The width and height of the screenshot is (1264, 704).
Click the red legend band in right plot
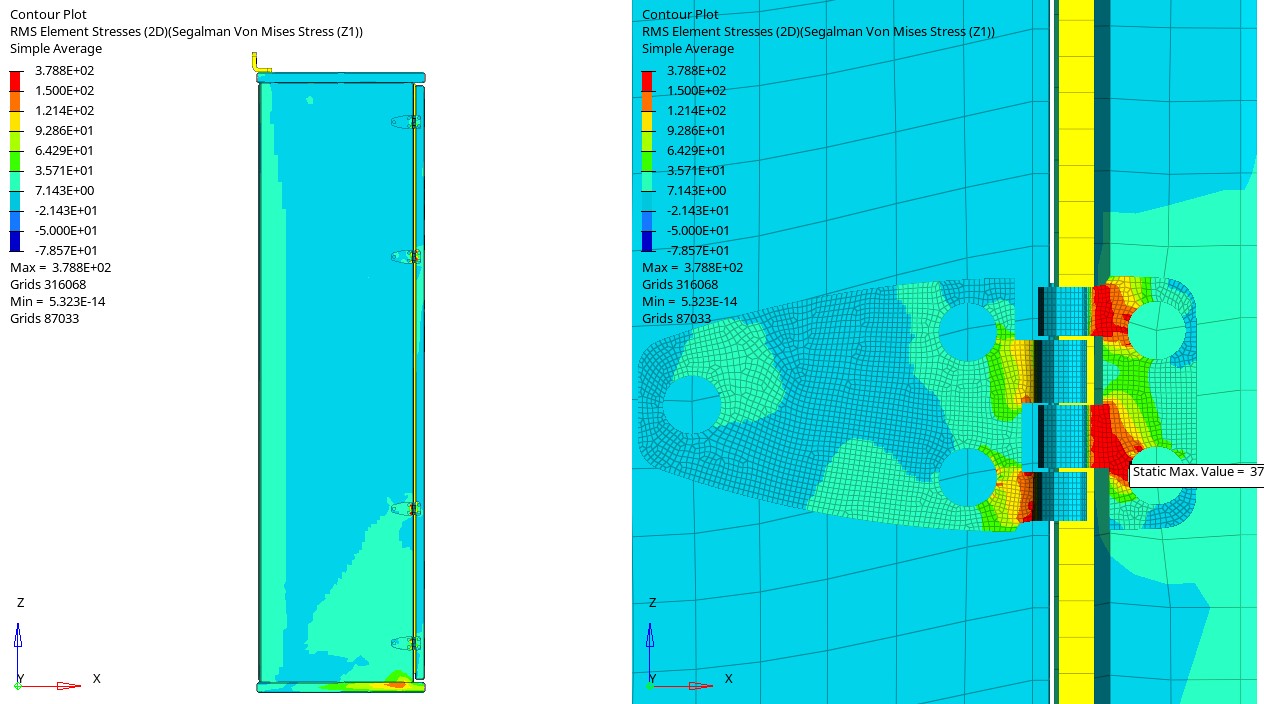click(x=647, y=81)
